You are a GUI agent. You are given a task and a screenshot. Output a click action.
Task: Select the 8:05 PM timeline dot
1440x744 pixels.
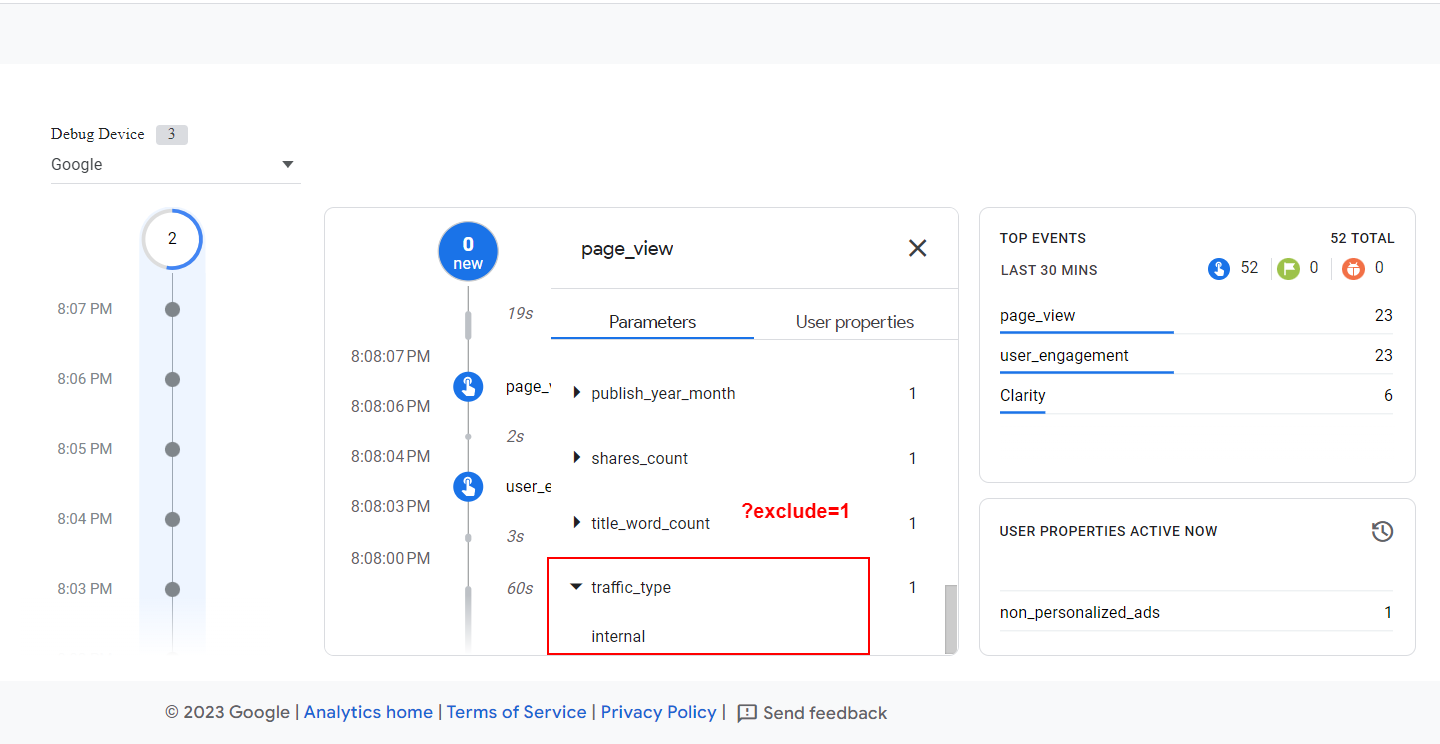click(172, 448)
